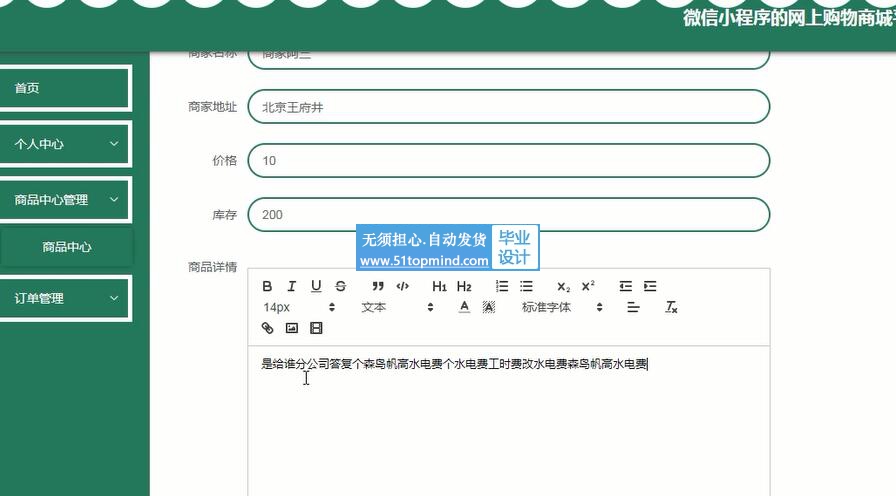The image size is (896, 496).
Task: Go to 首页 in the sidebar
Action: coord(66,88)
